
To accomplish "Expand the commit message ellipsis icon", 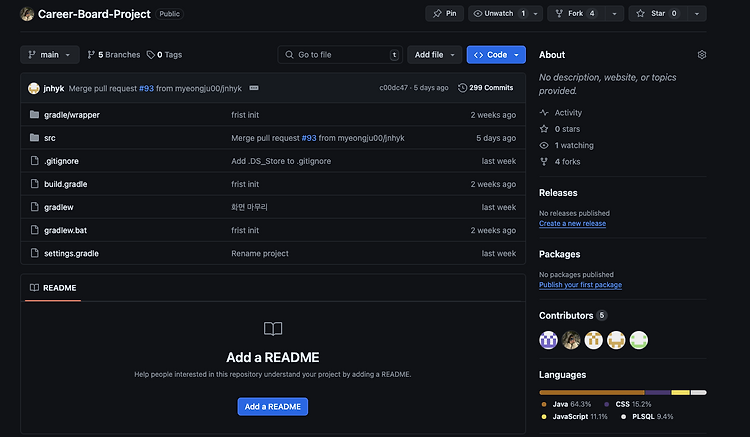I will [x=254, y=88].
